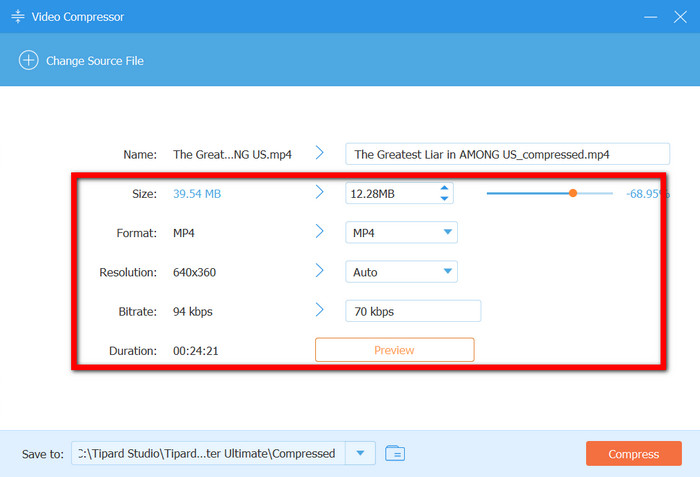Click the source MP4 format value
Screen dimensions: 700x477
coord(183,233)
